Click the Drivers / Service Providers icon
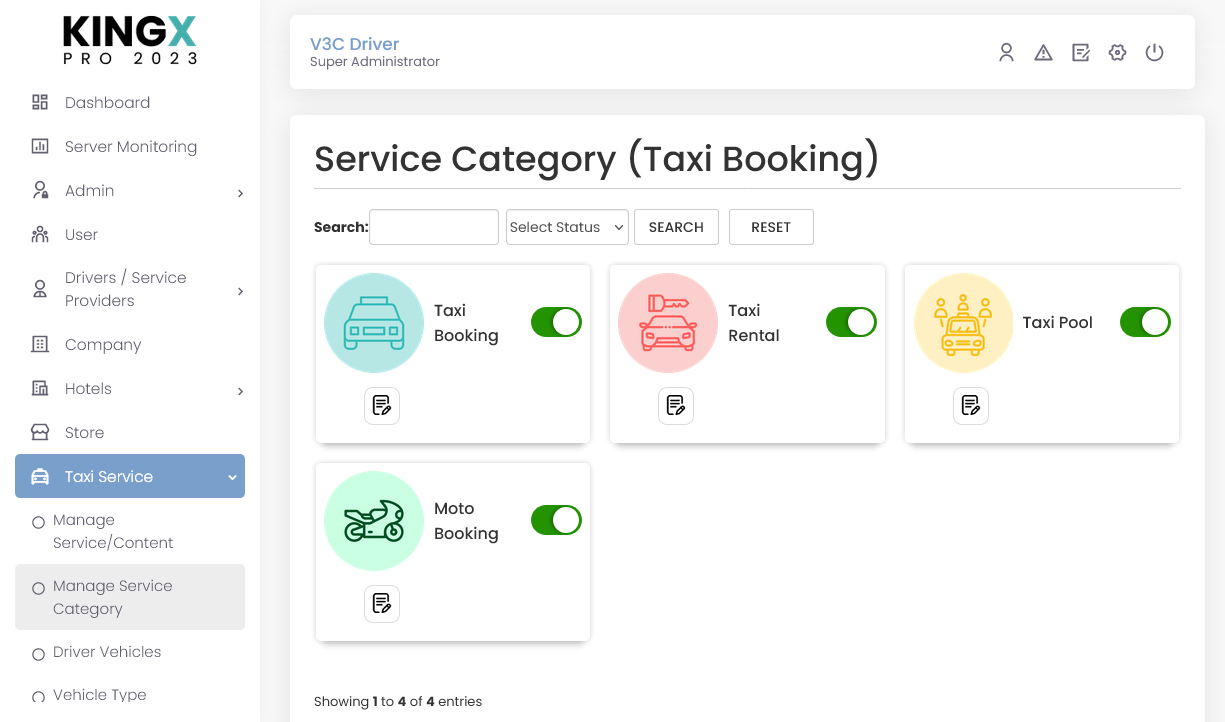1225x722 pixels. pyautogui.click(x=40, y=289)
